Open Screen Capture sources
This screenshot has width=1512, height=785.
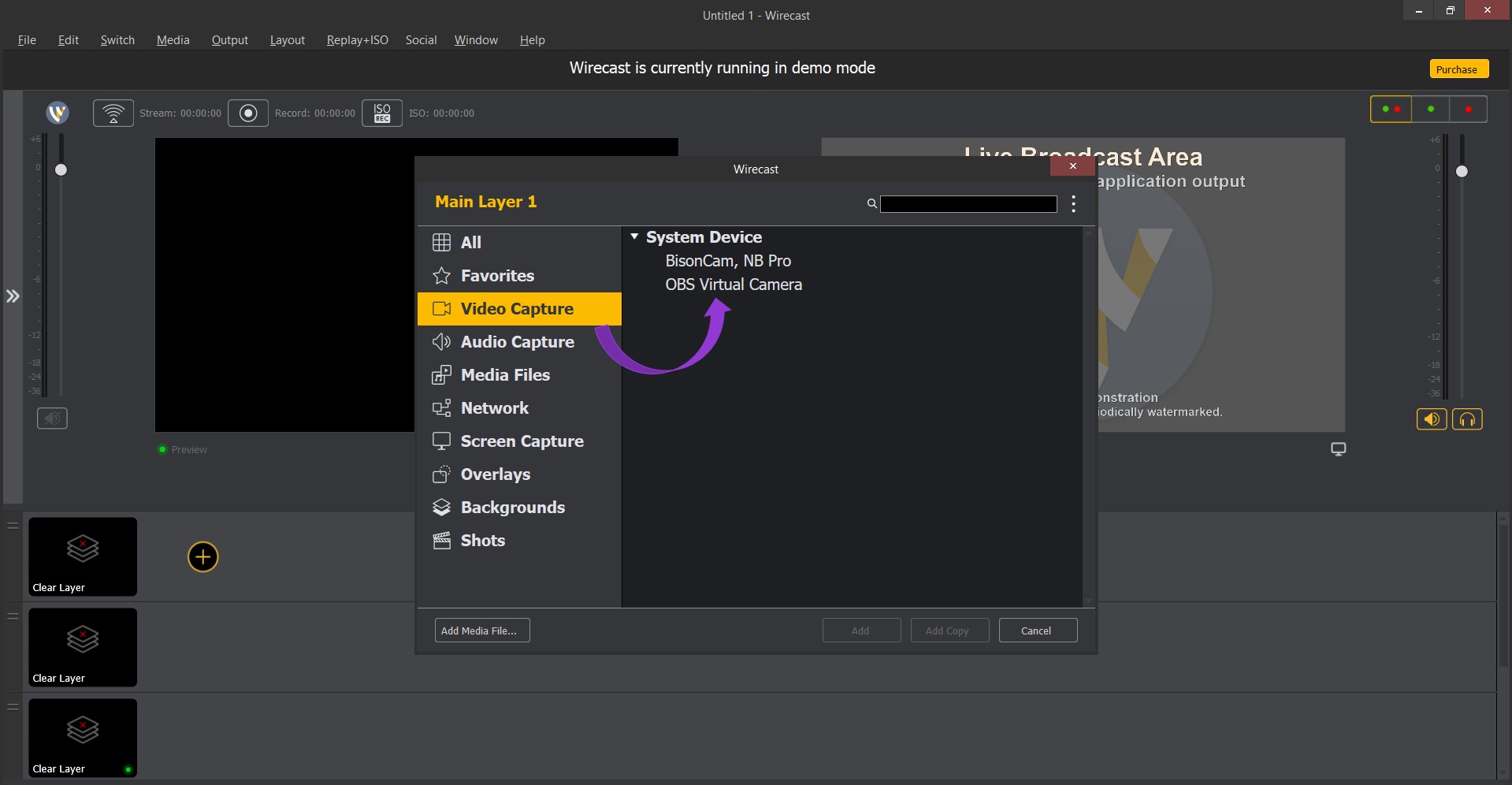[522, 441]
